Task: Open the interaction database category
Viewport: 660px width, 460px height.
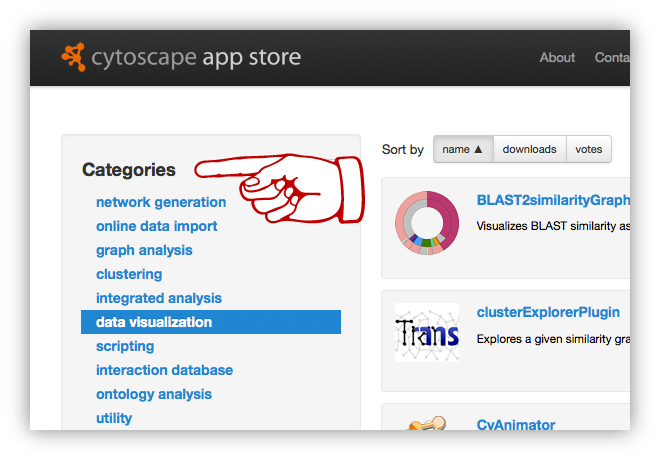Action: [x=164, y=370]
